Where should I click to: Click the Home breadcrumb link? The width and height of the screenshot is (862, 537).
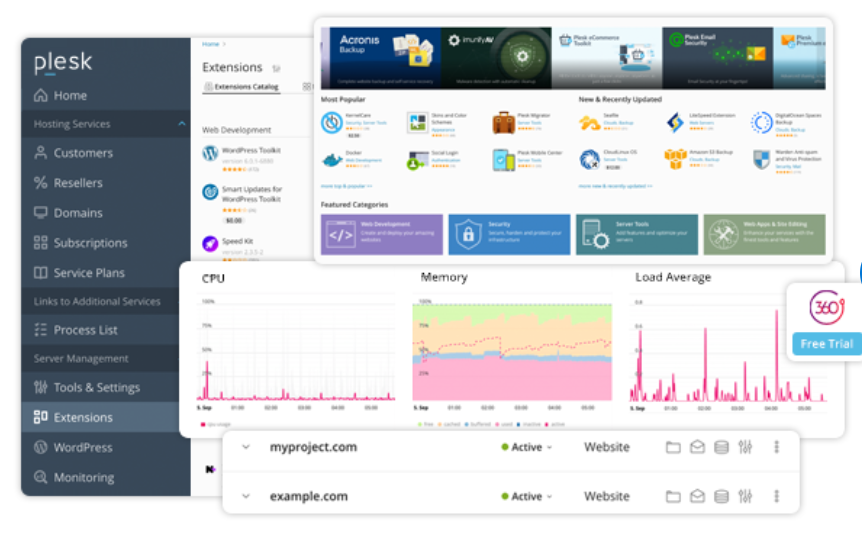pyautogui.click(x=210, y=44)
